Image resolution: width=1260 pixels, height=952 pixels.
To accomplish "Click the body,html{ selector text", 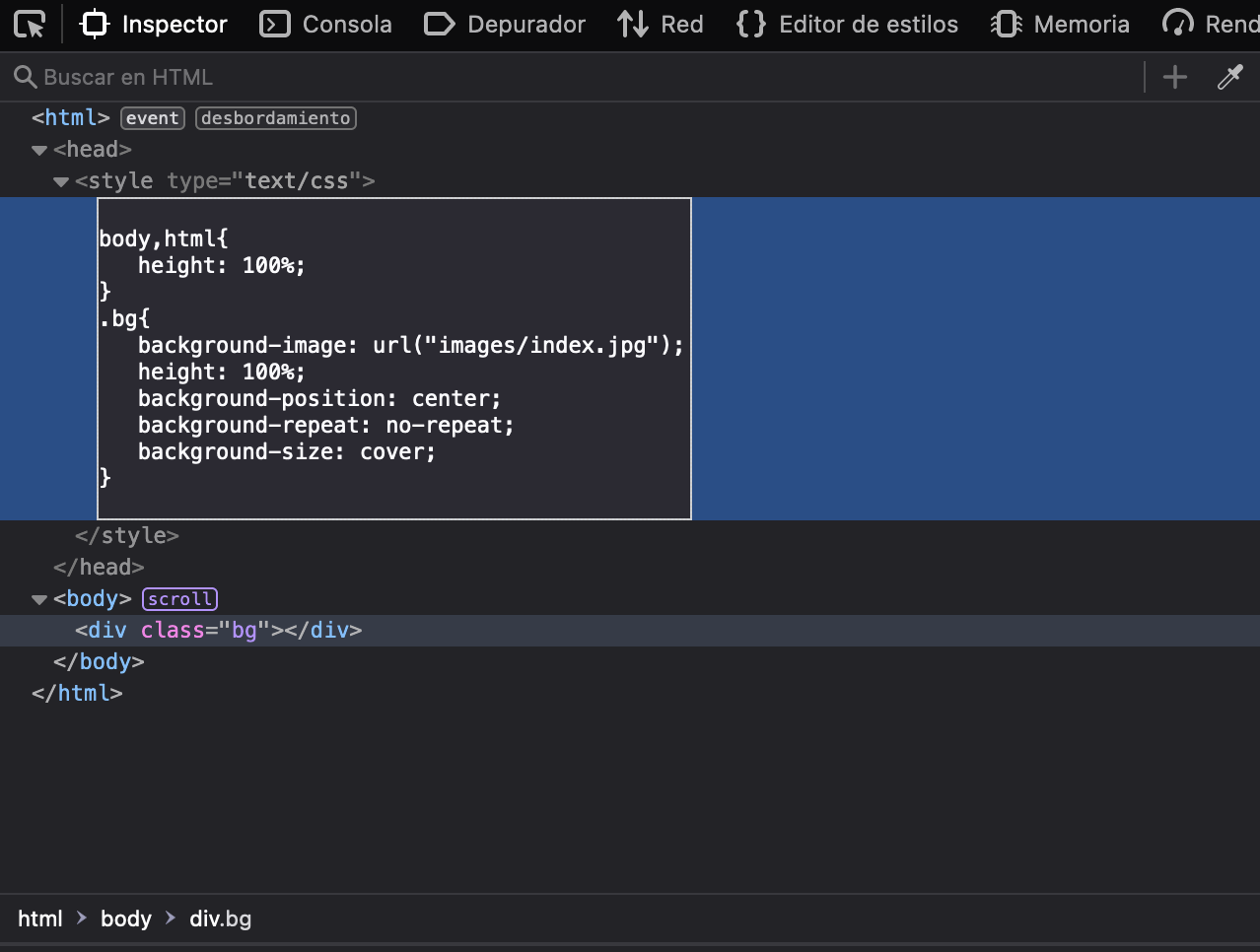I will [x=164, y=238].
